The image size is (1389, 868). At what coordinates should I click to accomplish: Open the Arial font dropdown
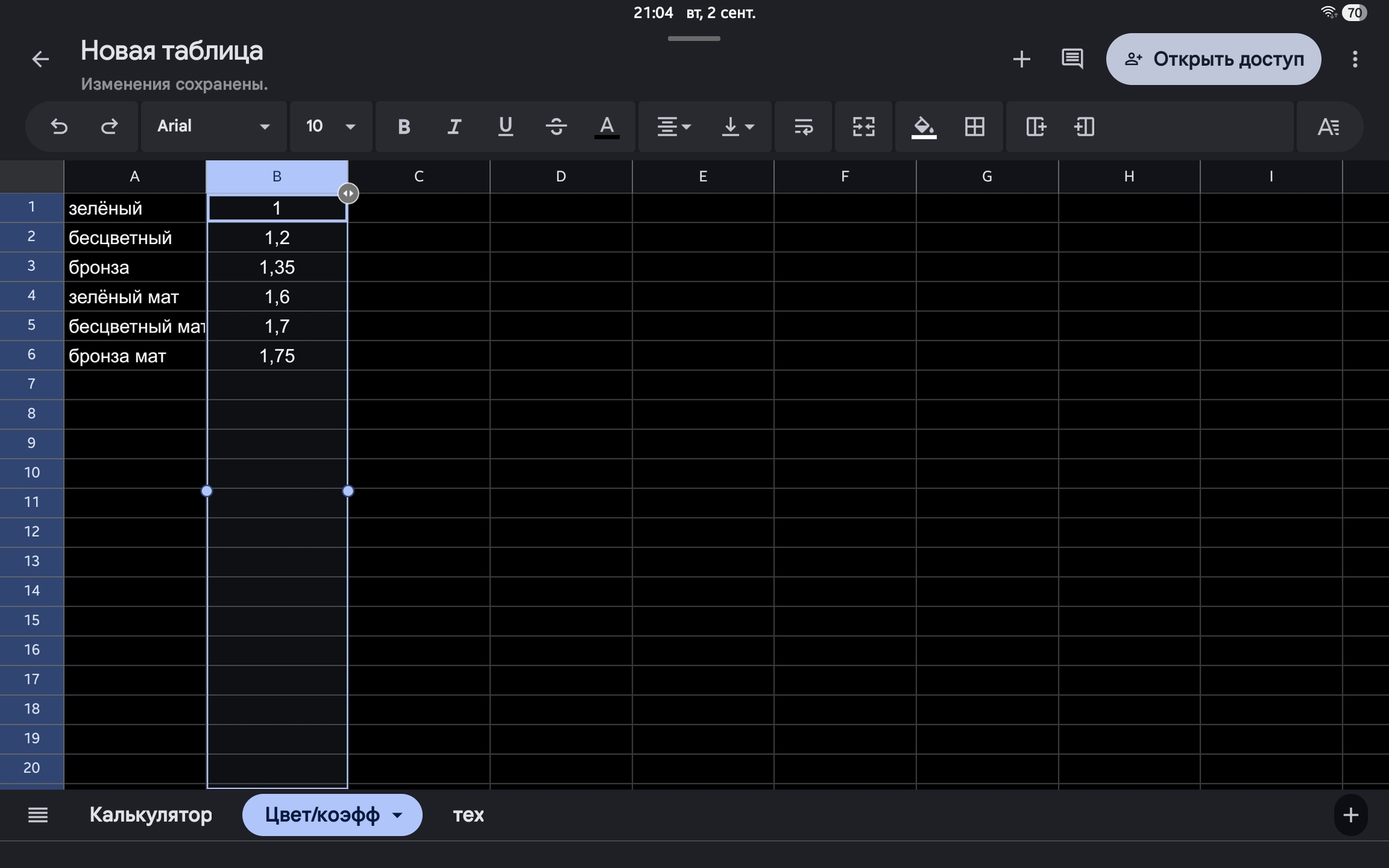point(213,127)
